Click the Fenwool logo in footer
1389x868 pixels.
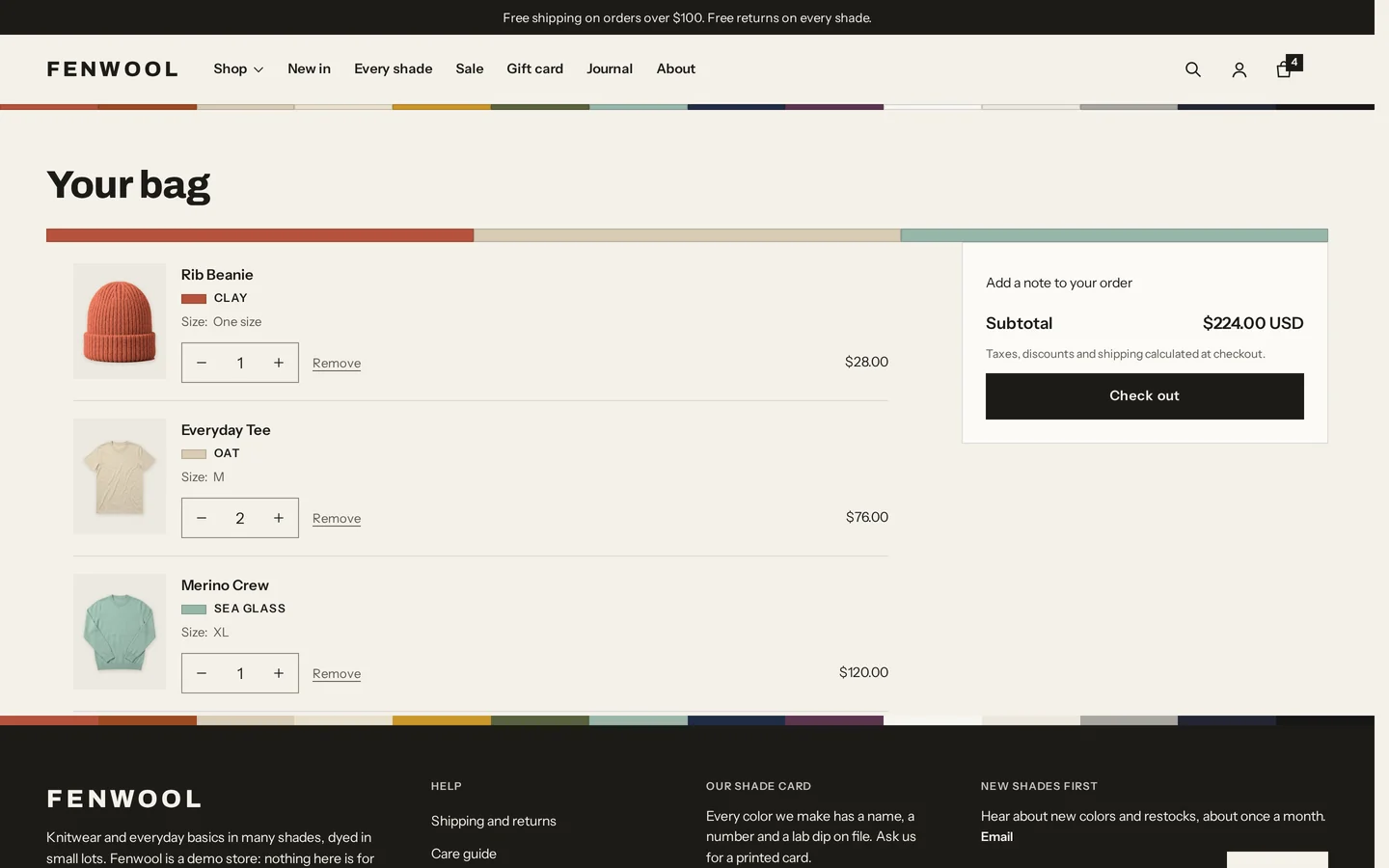pos(124,799)
